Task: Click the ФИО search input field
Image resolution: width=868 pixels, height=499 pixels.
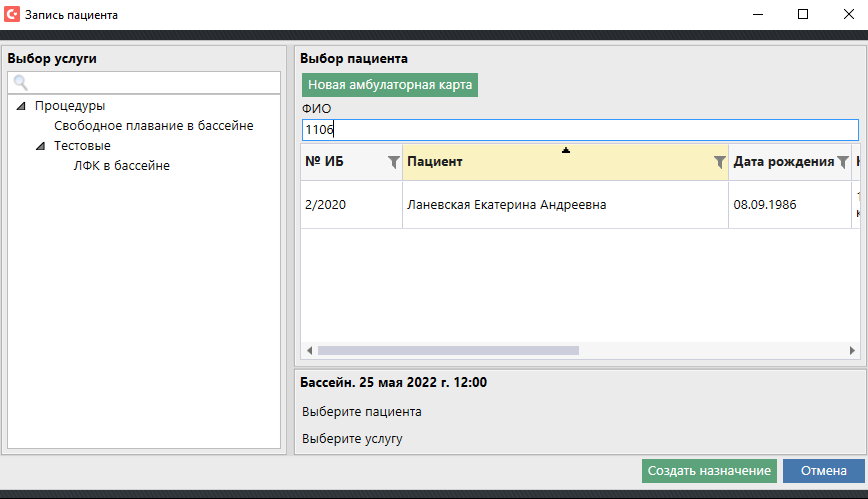Action: tap(580, 130)
